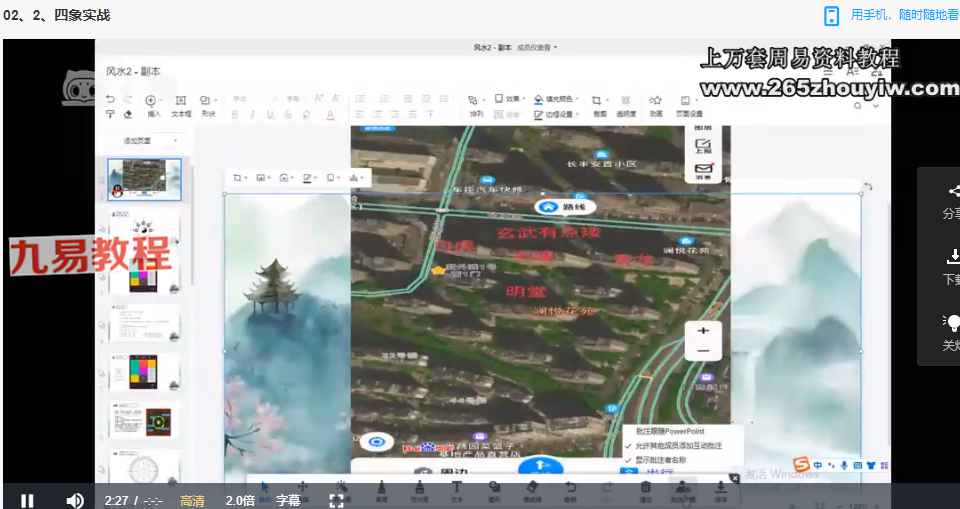
Task: Click the Sogou S input method icon
Action: [801, 465]
